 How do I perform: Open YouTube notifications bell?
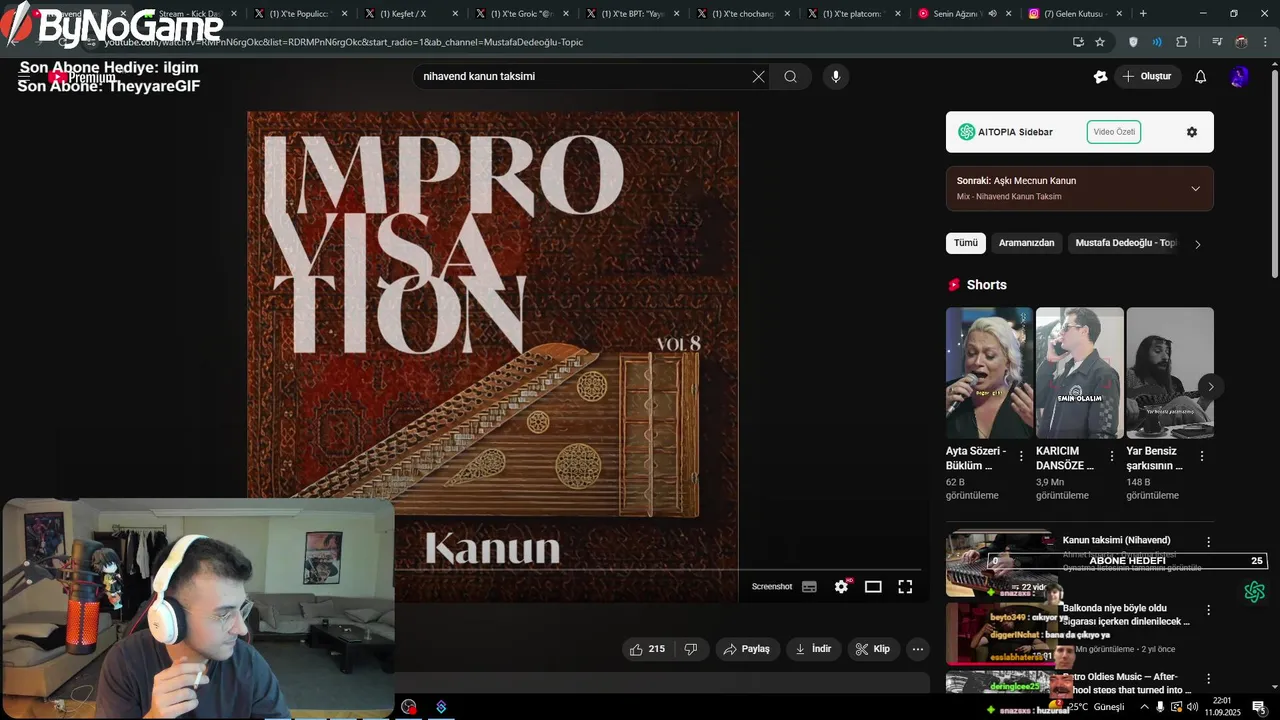pyautogui.click(x=1201, y=77)
